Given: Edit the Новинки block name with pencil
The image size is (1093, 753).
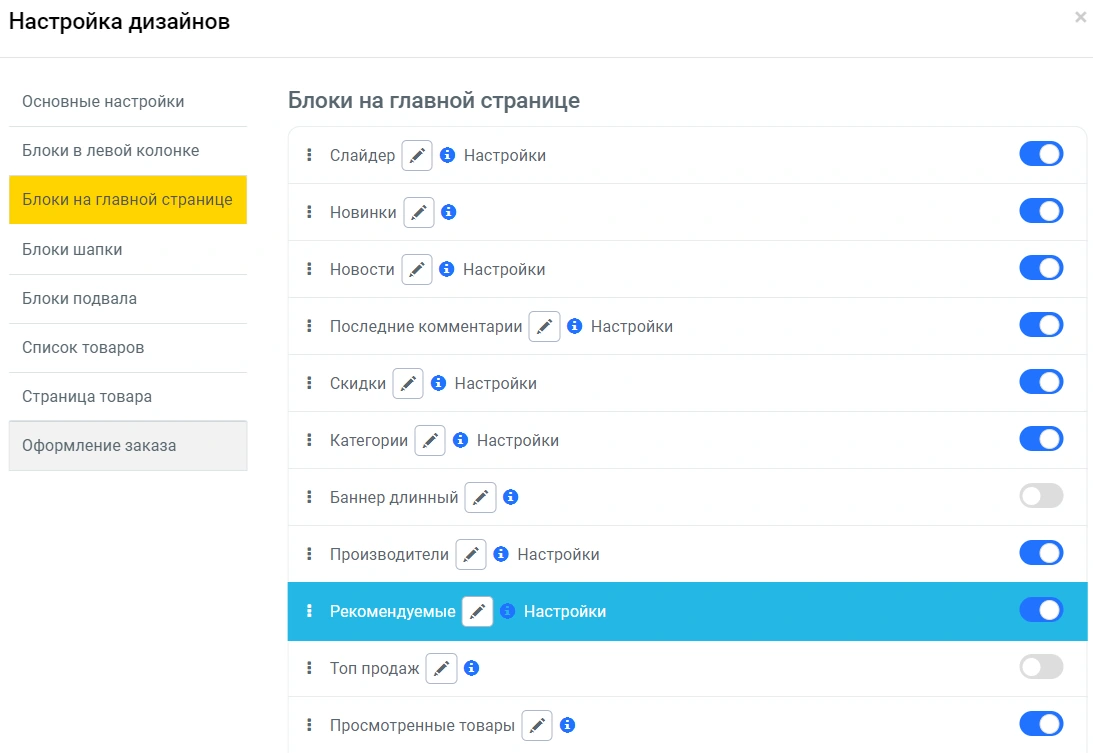Looking at the screenshot, I should point(419,213).
